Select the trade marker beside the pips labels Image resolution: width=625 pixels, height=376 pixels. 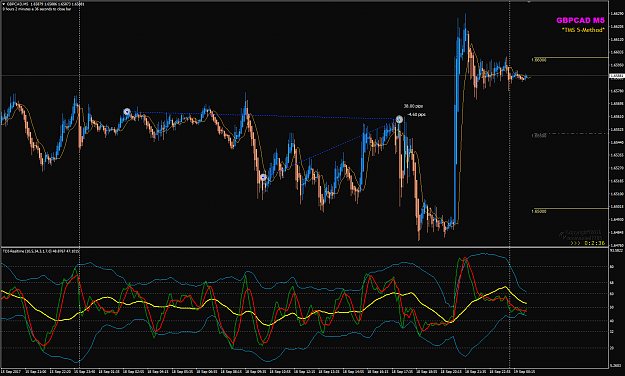click(x=399, y=119)
